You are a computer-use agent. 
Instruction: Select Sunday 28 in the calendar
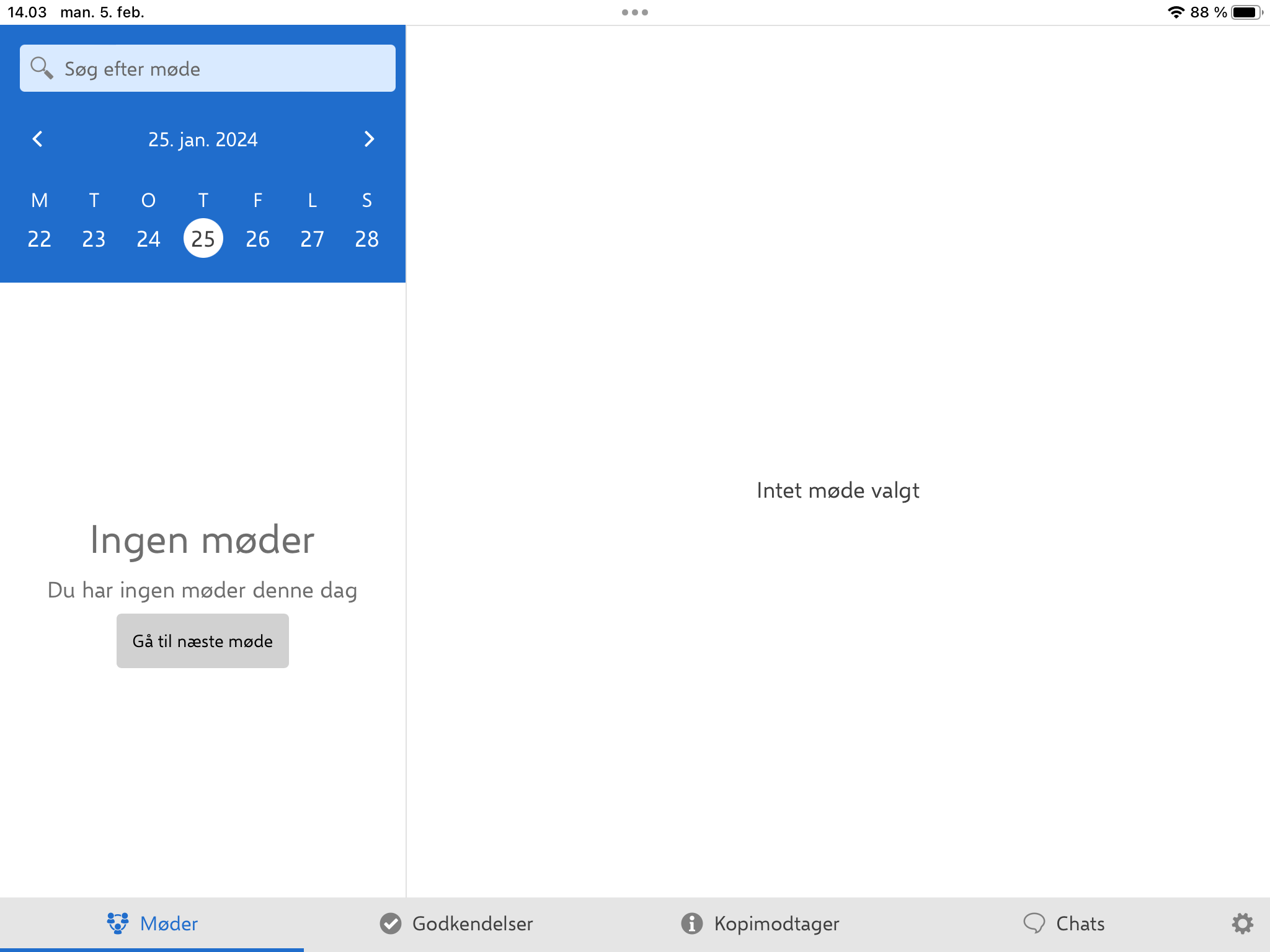point(366,239)
